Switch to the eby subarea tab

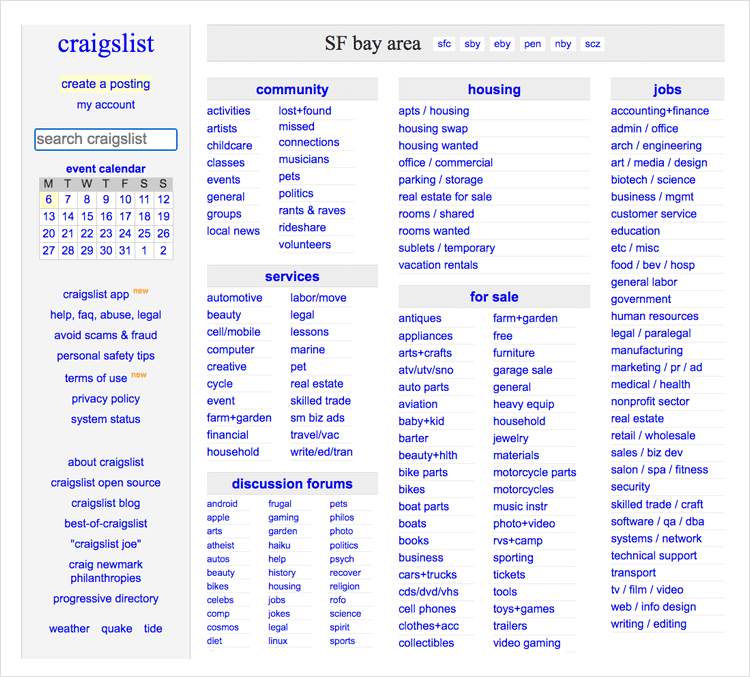502,44
